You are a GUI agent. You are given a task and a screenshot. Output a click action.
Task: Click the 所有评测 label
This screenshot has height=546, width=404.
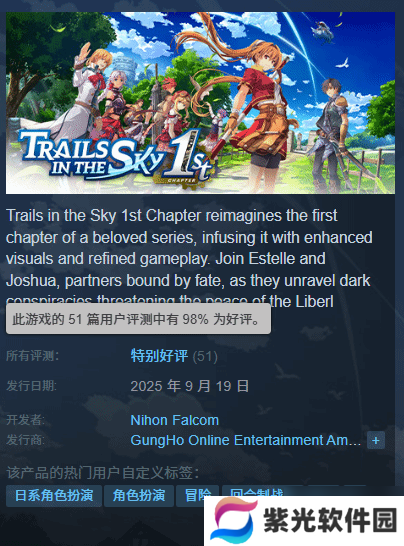pyautogui.click(x=33, y=356)
